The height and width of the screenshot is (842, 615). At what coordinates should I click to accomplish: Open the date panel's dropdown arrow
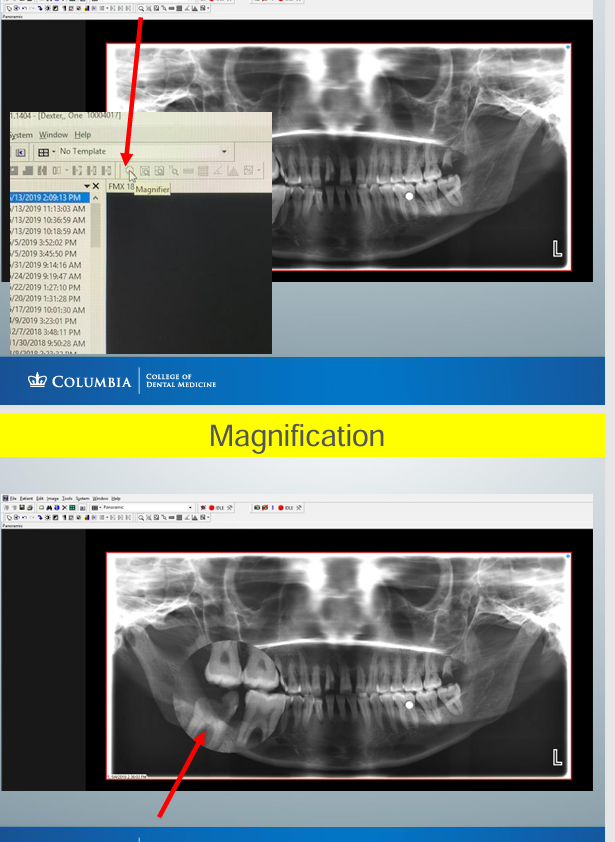tap(87, 186)
